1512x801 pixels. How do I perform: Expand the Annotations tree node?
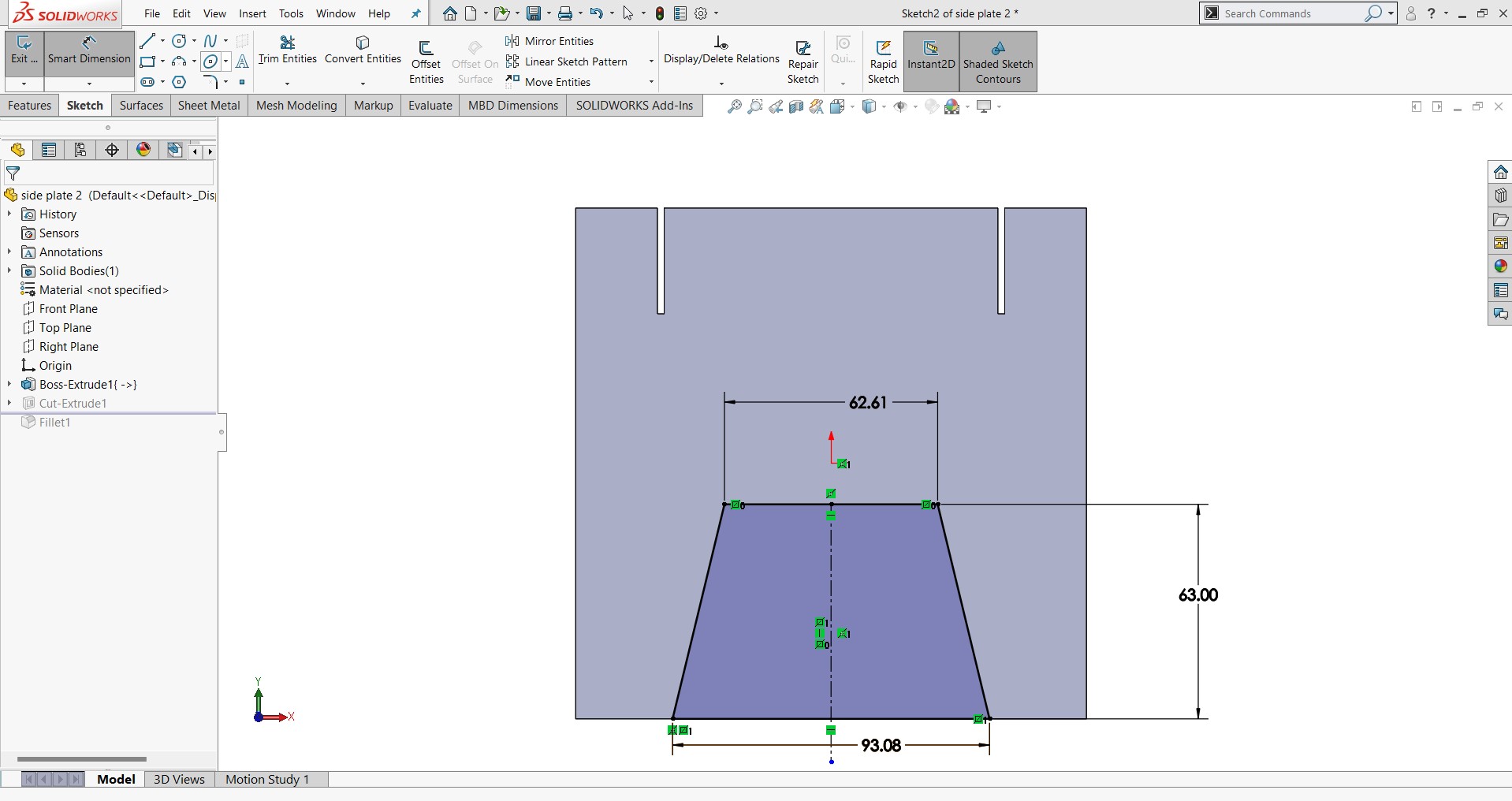point(9,251)
